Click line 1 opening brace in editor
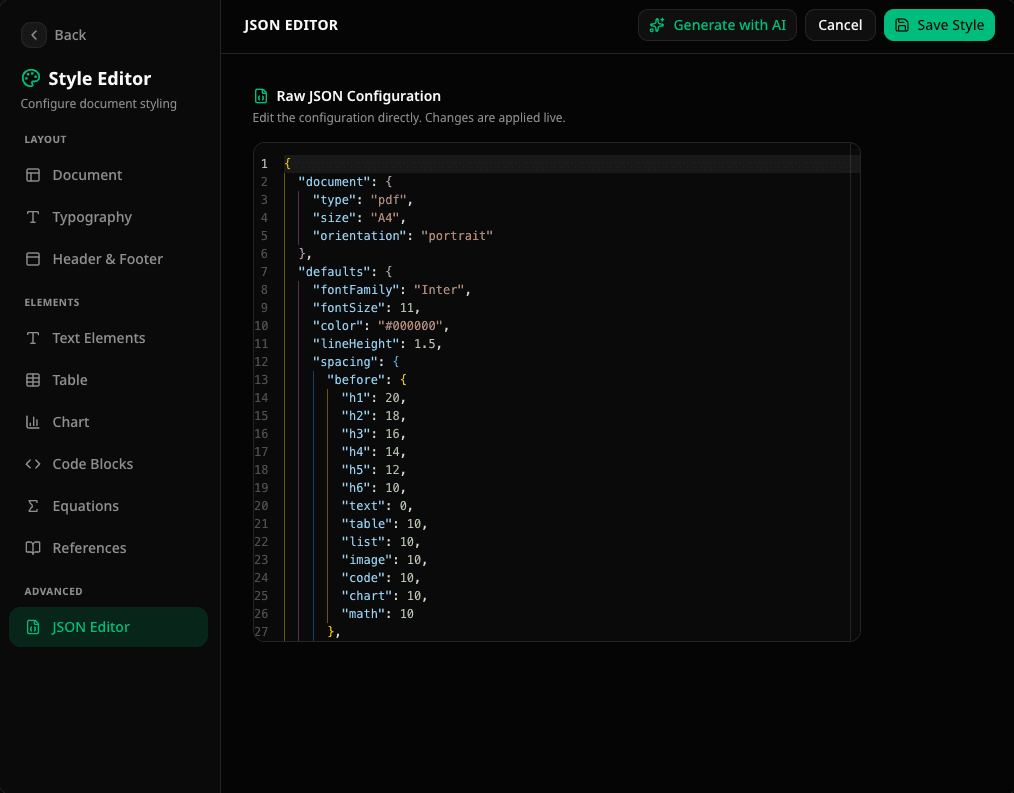Image resolution: width=1014 pixels, height=793 pixels. point(288,164)
